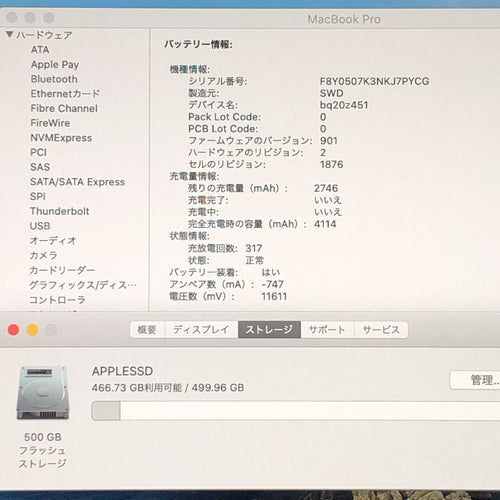500x500 pixels.
Task: Select コントローラ in sidebar
Action: tap(57, 300)
